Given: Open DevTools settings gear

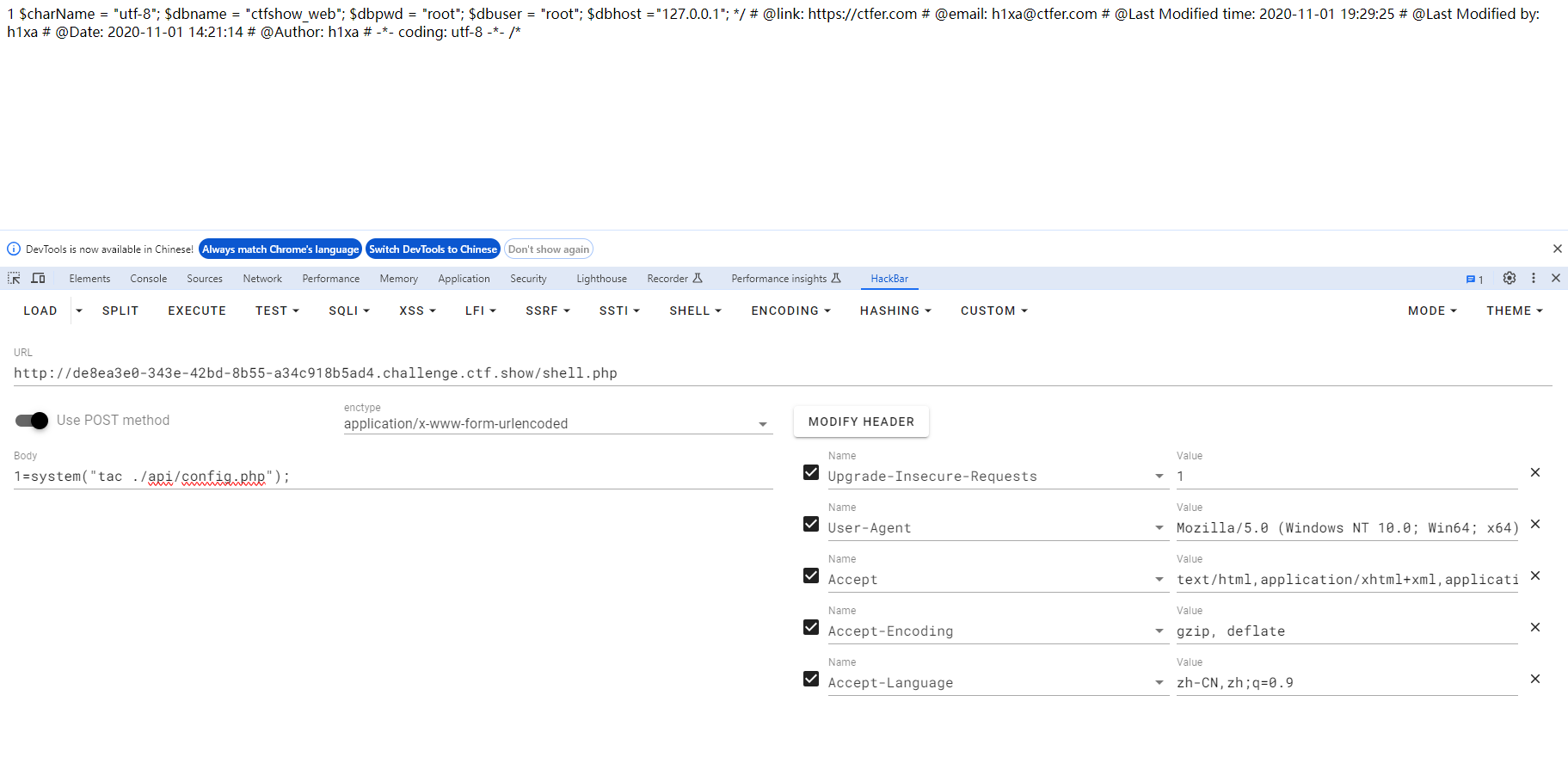Looking at the screenshot, I should pyautogui.click(x=1510, y=278).
